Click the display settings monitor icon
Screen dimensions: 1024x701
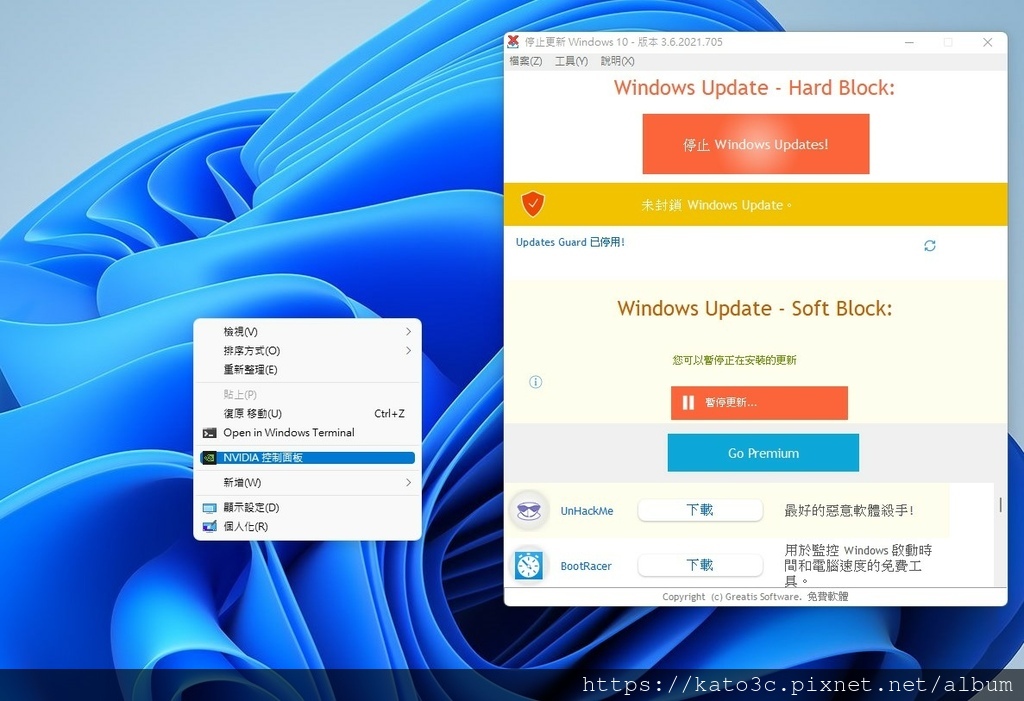209,508
